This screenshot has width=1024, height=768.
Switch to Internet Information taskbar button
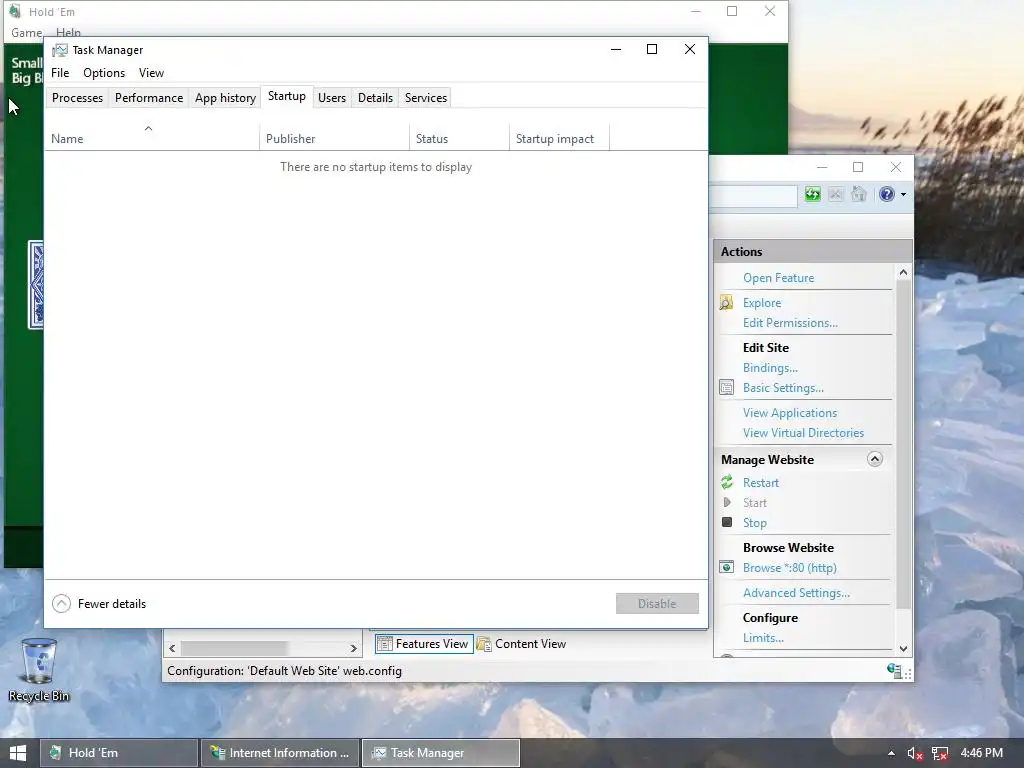[x=280, y=753]
